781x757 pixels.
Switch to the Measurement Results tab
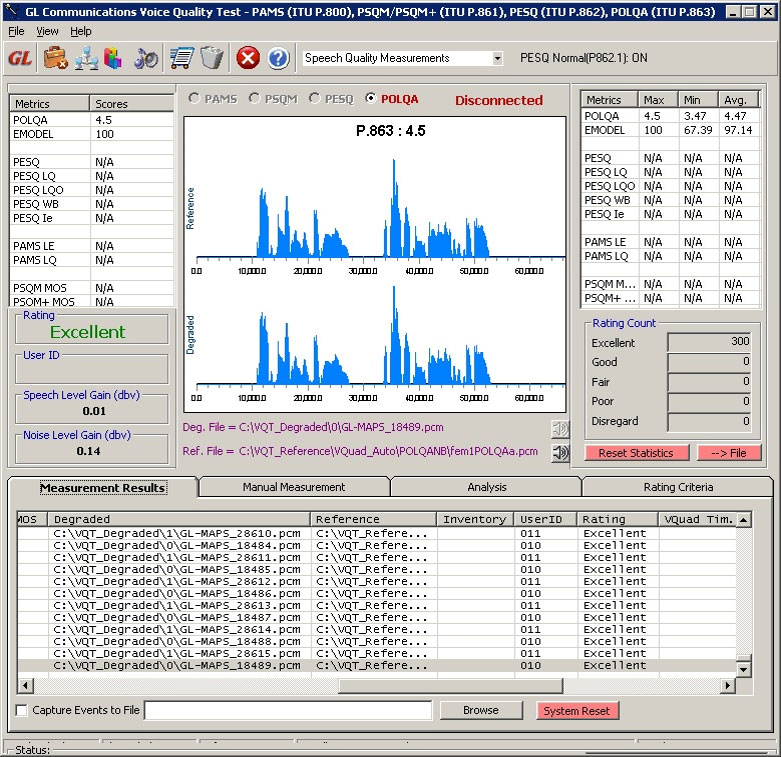(x=103, y=488)
